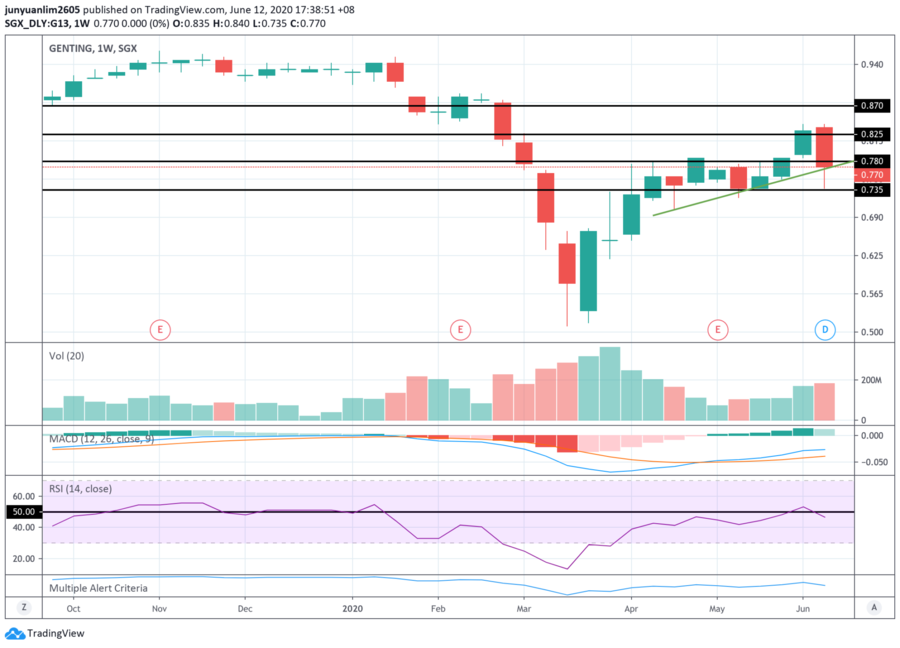
Task: Open the MACD (12, 26, close, 9) legend
Action: tap(102, 439)
